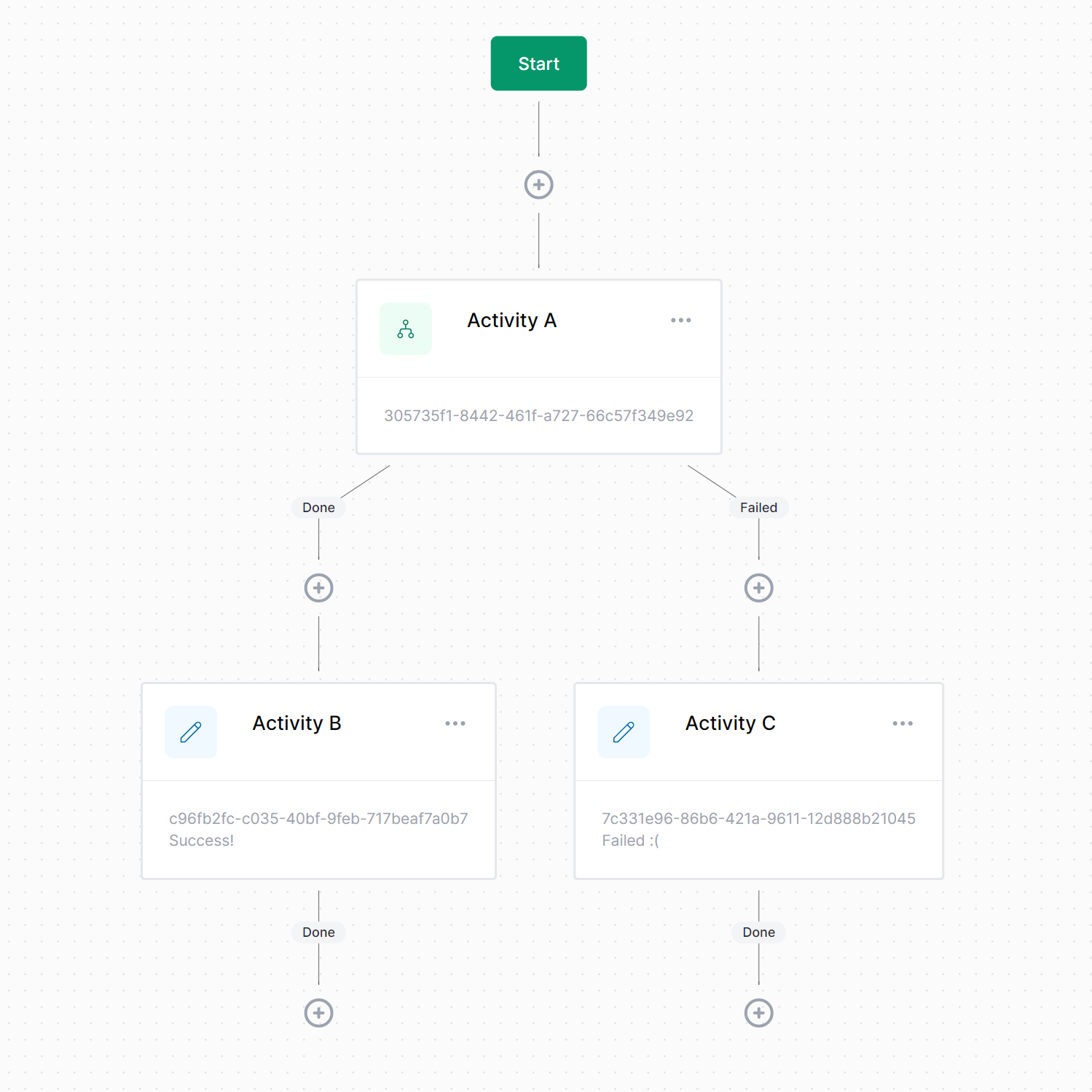Add a step on Activity A's Done branch
The image size is (1092, 1092).
[318, 587]
